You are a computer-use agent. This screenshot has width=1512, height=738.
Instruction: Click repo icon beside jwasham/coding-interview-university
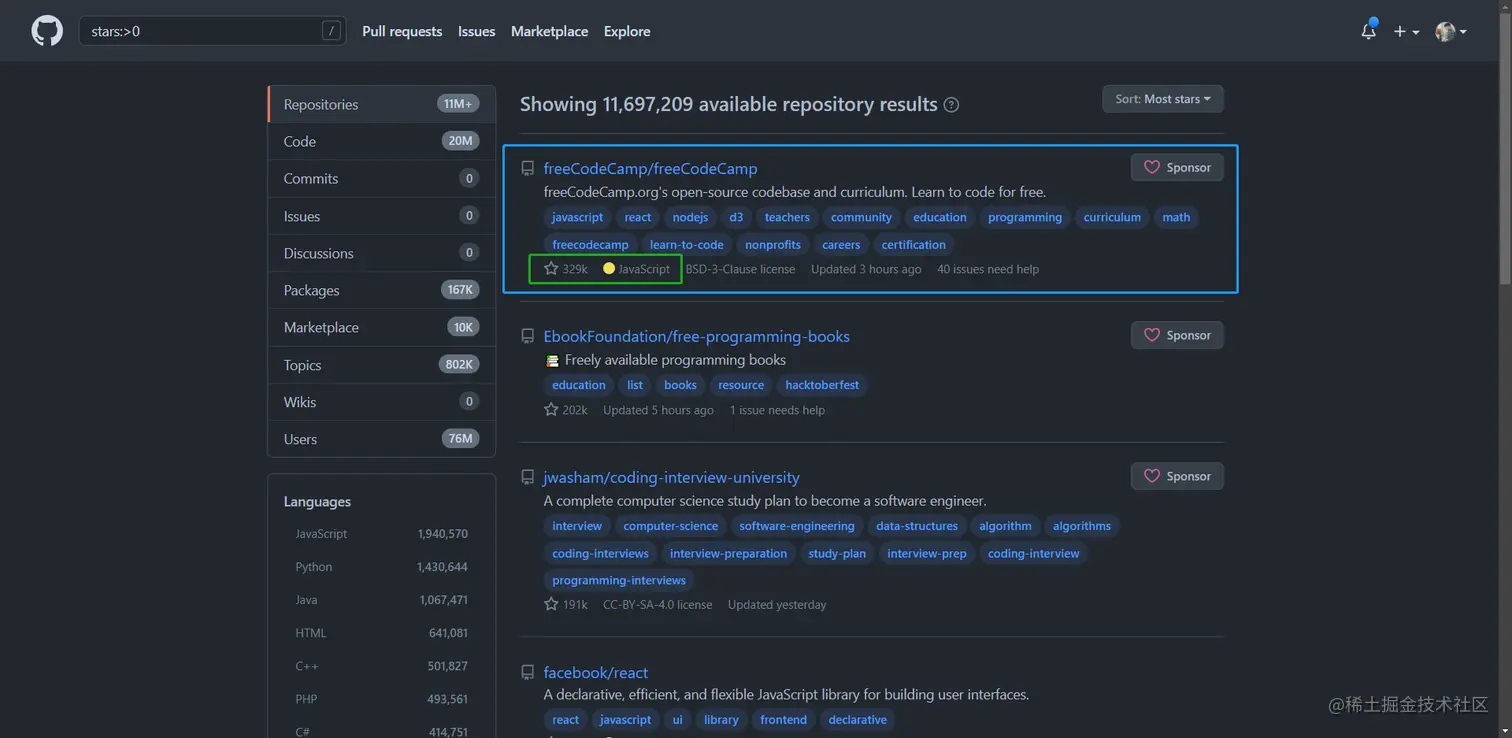(528, 478)
